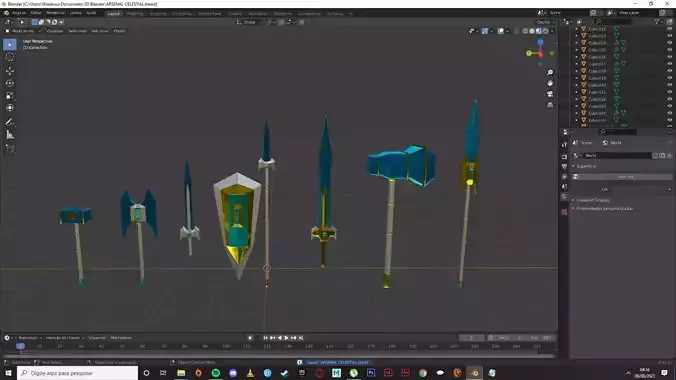Open the pivot point dropdown

pos(270,22)
